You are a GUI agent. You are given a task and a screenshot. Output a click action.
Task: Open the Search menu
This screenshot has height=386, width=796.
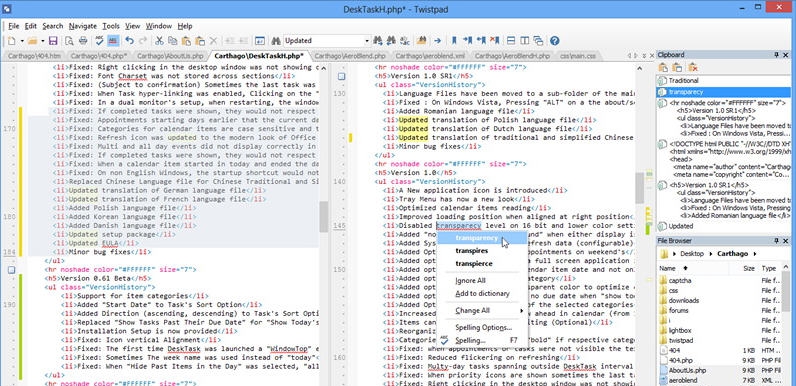(x=52, y=26)
